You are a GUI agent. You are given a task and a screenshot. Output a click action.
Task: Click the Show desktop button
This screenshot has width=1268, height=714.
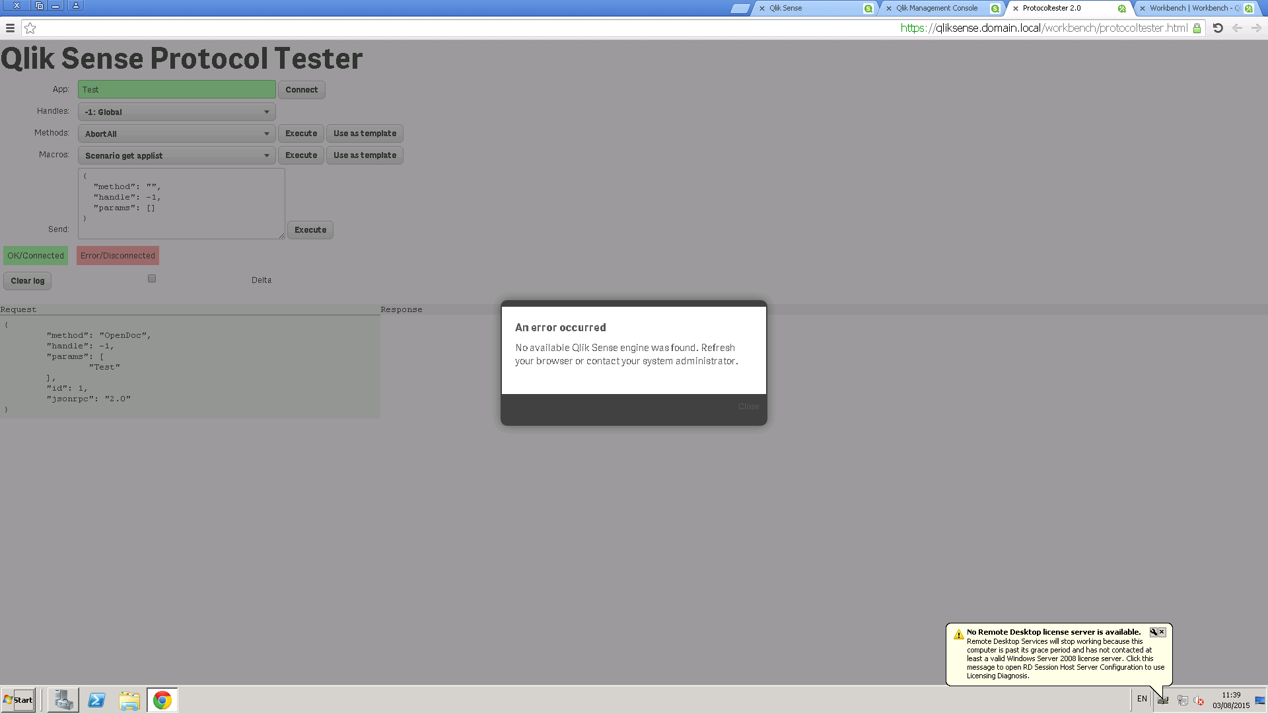pos(1261,700)
